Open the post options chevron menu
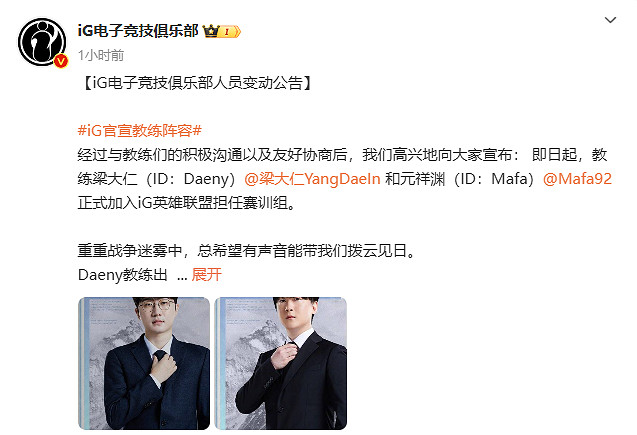This screenshot has height=435, width=637. [610, 20]
